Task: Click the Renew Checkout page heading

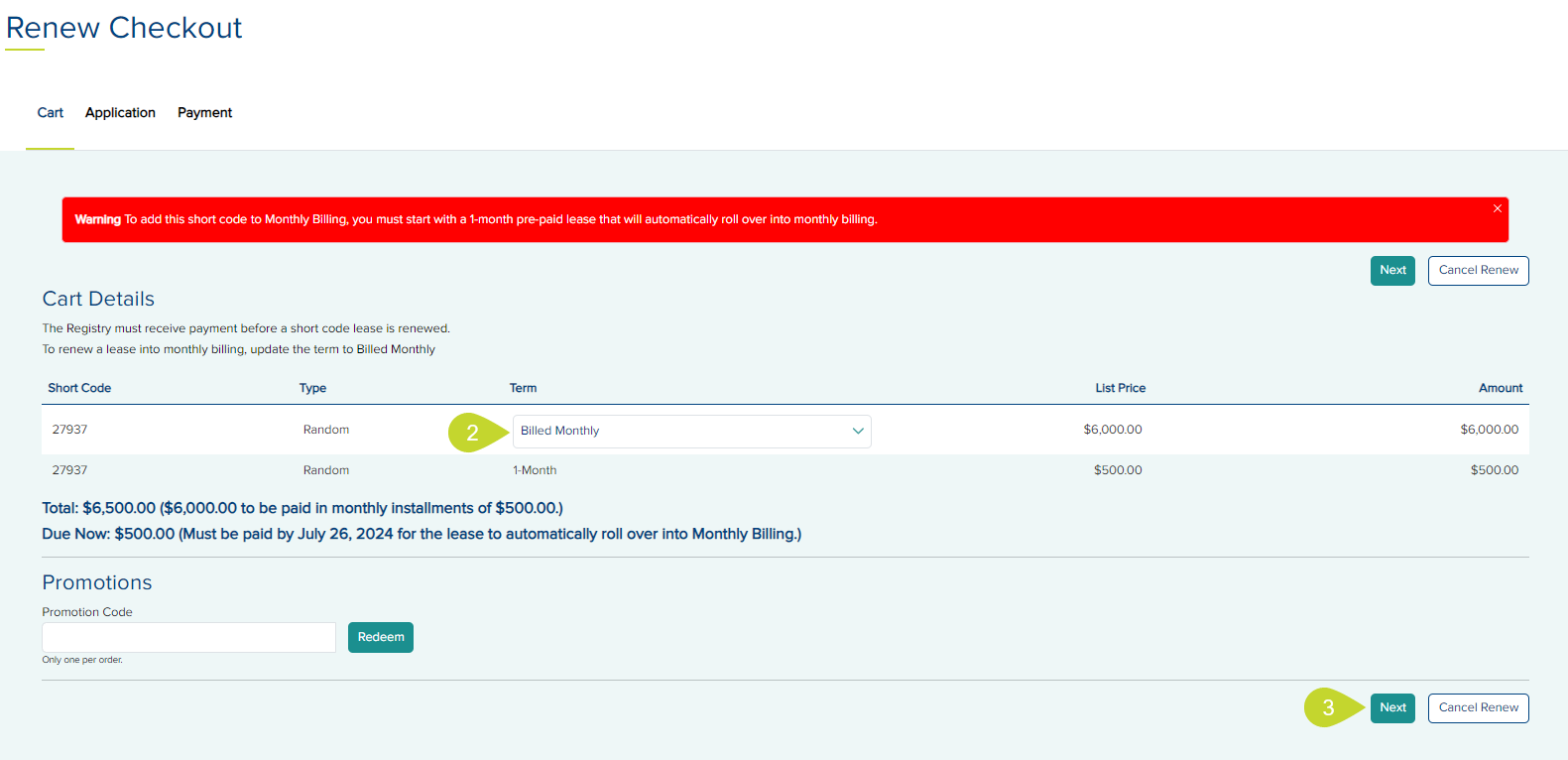Action: [124, 28]
